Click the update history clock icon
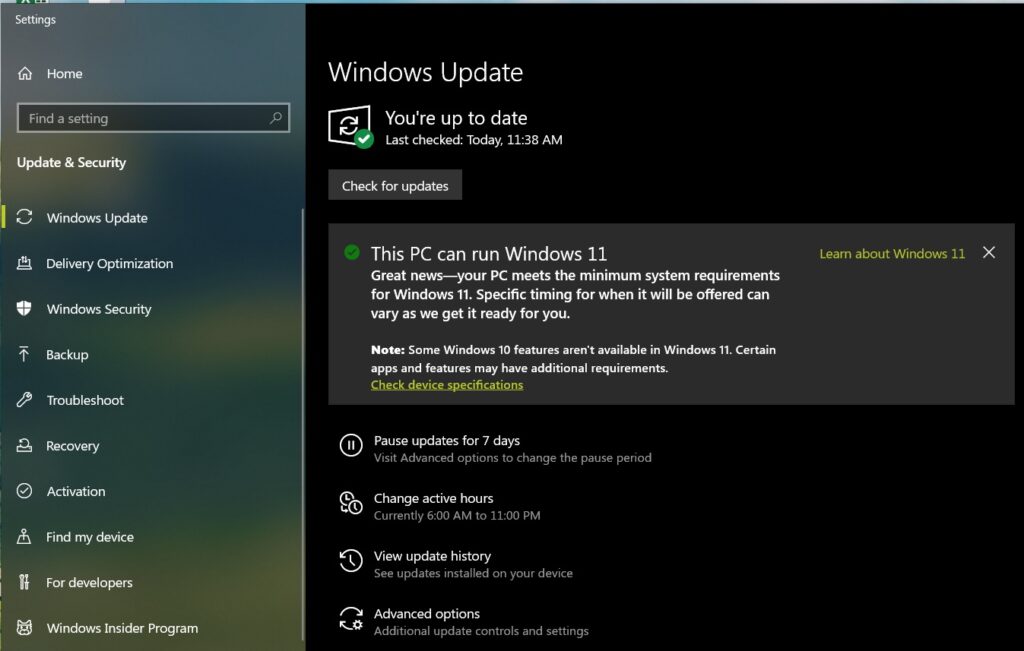1024x651 pixels. 351,560
